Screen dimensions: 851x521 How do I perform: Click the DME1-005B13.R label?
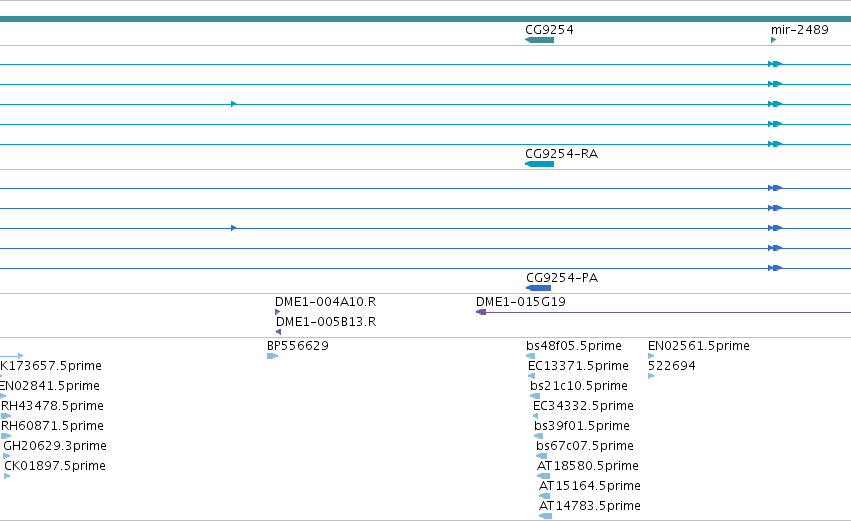tap(326, 322)
